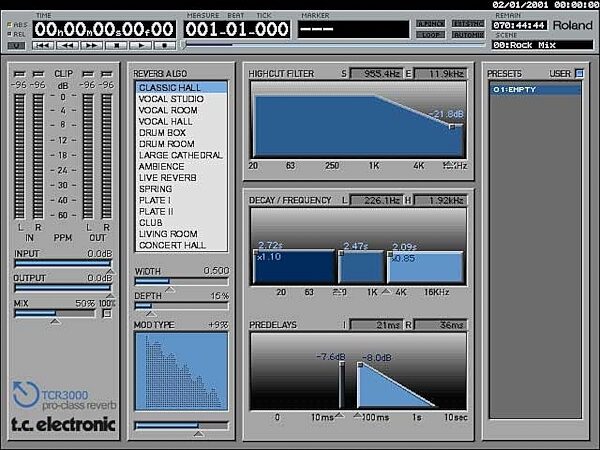Click the decay L frequency 226.1Hz field

(x=376, y=200)
